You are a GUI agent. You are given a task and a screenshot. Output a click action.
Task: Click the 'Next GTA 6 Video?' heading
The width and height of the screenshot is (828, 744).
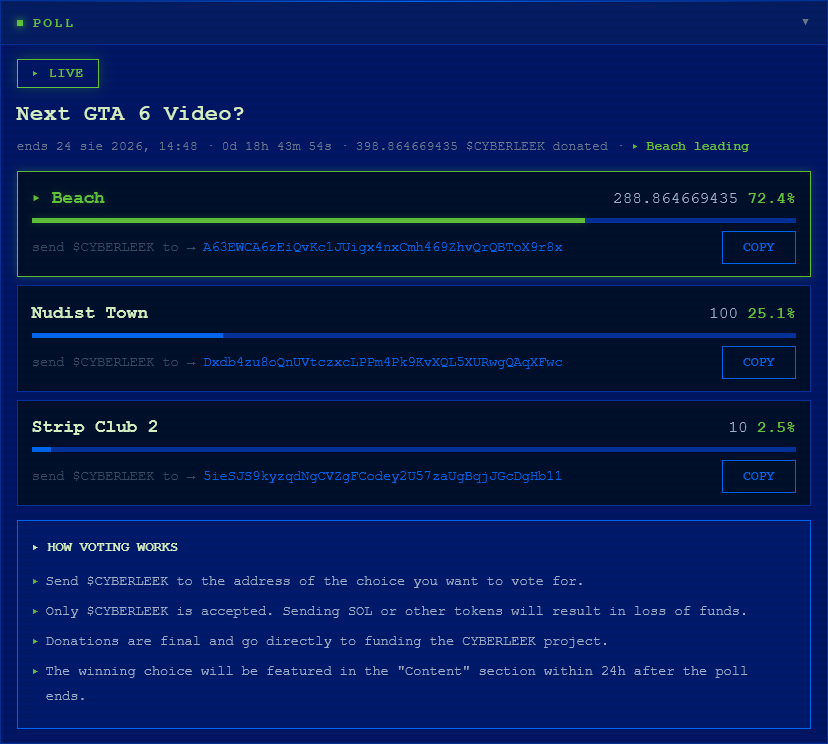coord(130,114)
